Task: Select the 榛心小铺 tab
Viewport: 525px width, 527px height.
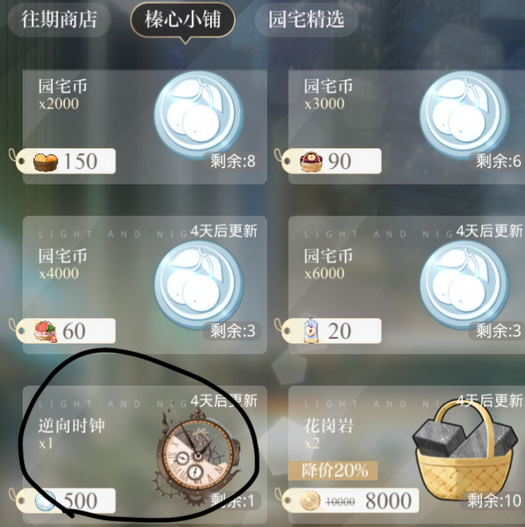Action: 183,19
